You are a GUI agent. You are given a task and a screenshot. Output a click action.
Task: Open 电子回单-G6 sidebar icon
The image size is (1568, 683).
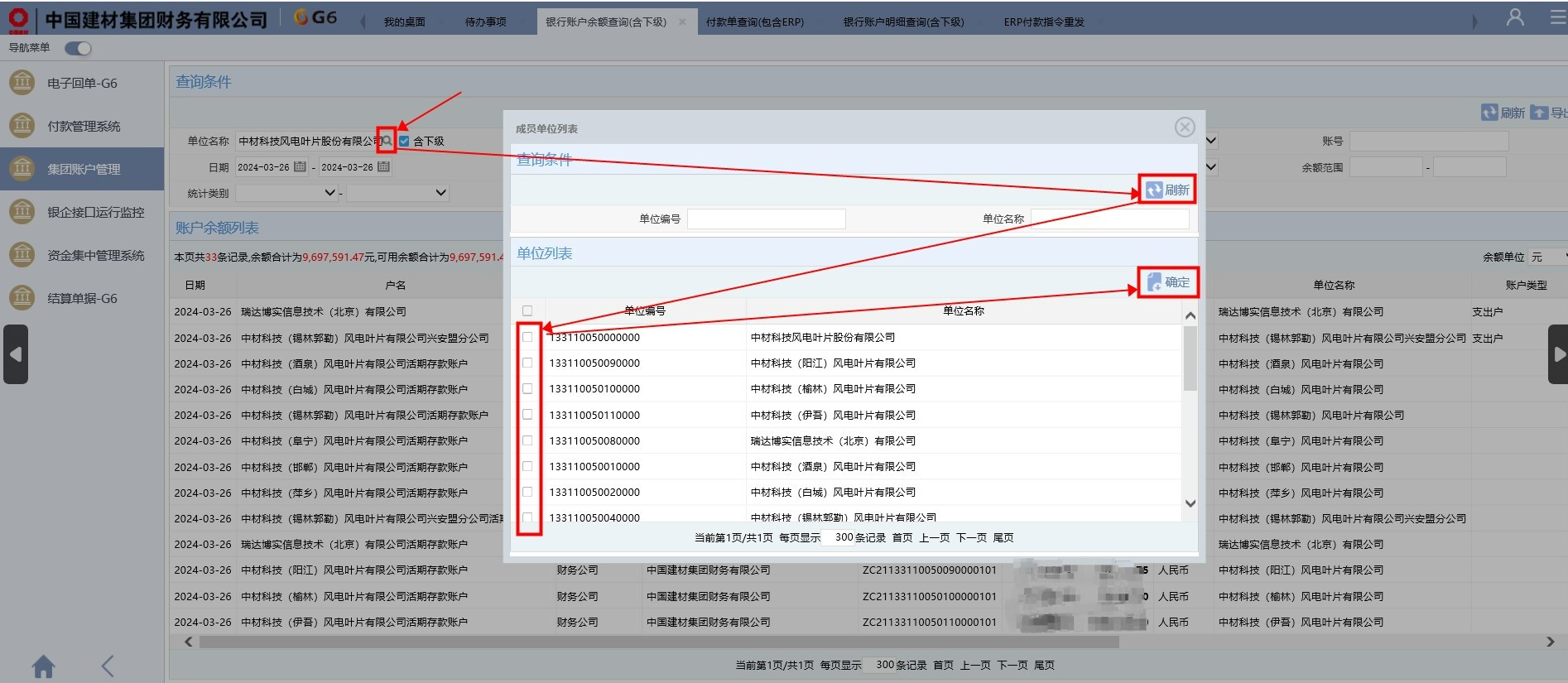pos(22,83)
